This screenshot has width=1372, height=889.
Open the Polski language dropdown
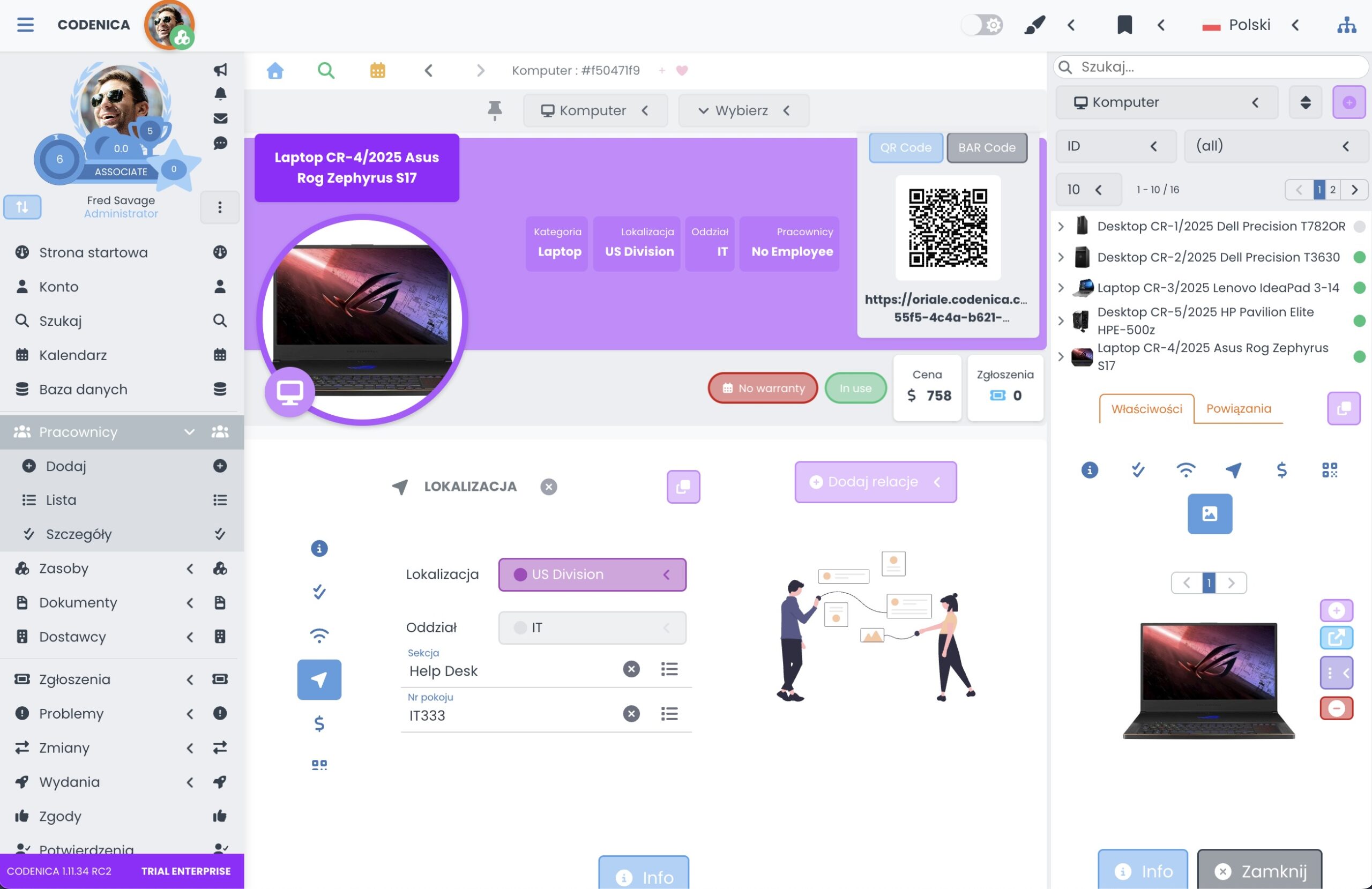(1249, 25)
